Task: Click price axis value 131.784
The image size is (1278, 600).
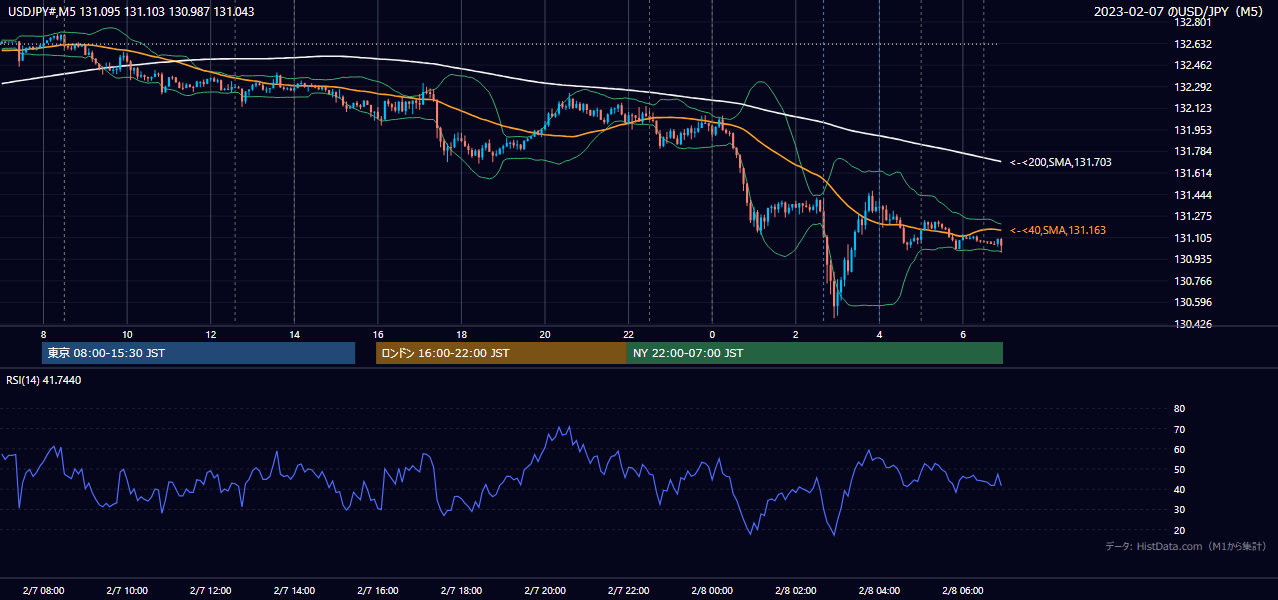Action: (1193, 152)
